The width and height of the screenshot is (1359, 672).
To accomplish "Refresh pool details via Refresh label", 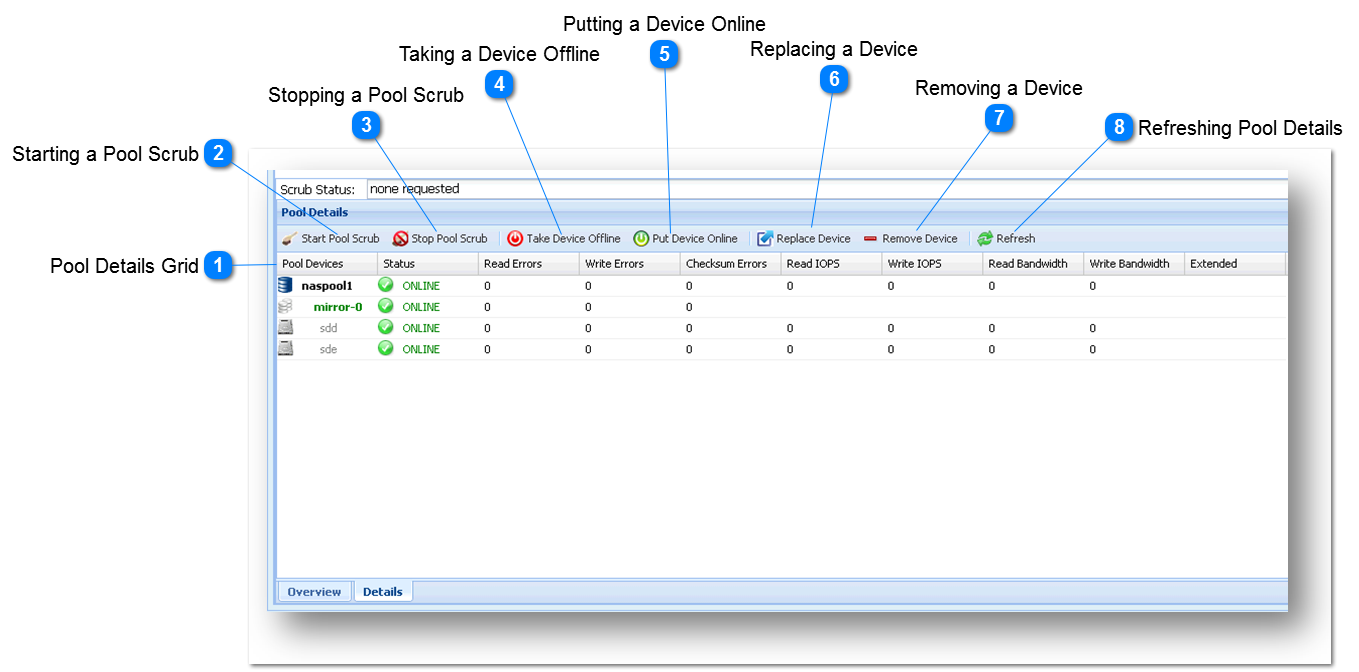I will (1015, 239).
